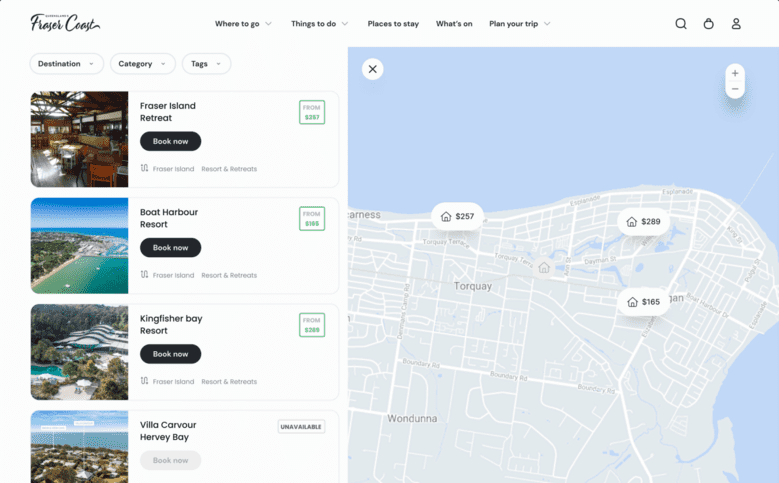Click Fraser Island tag on Kingfisher bay Resort
Screen dimensions: 779x483
173,382
